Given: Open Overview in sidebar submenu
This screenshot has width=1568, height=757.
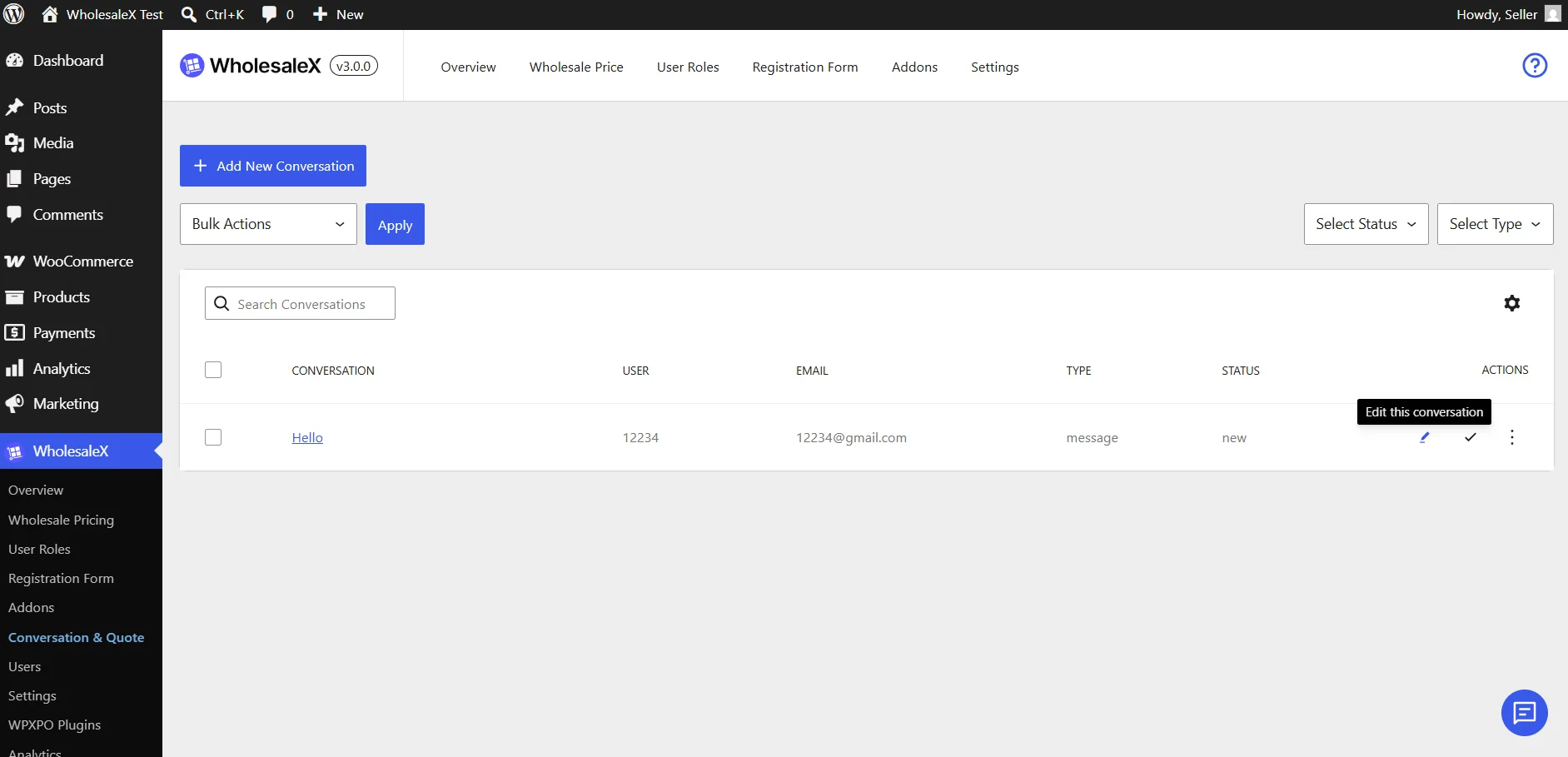Looking at the screenshot, I should (x=36, y=490).
